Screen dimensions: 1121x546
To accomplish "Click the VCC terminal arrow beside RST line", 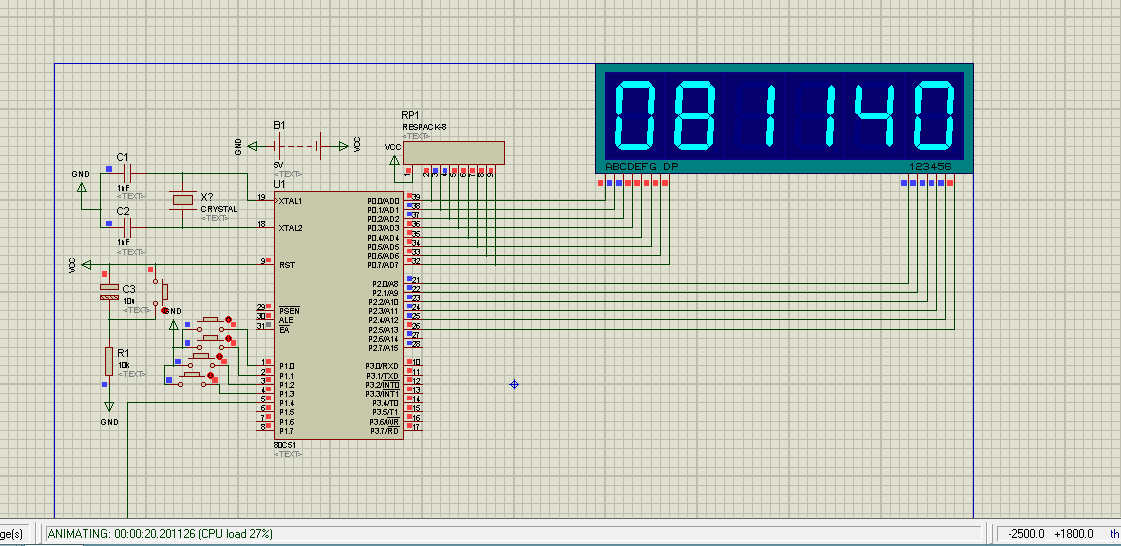I will click(x=86, y=265).
